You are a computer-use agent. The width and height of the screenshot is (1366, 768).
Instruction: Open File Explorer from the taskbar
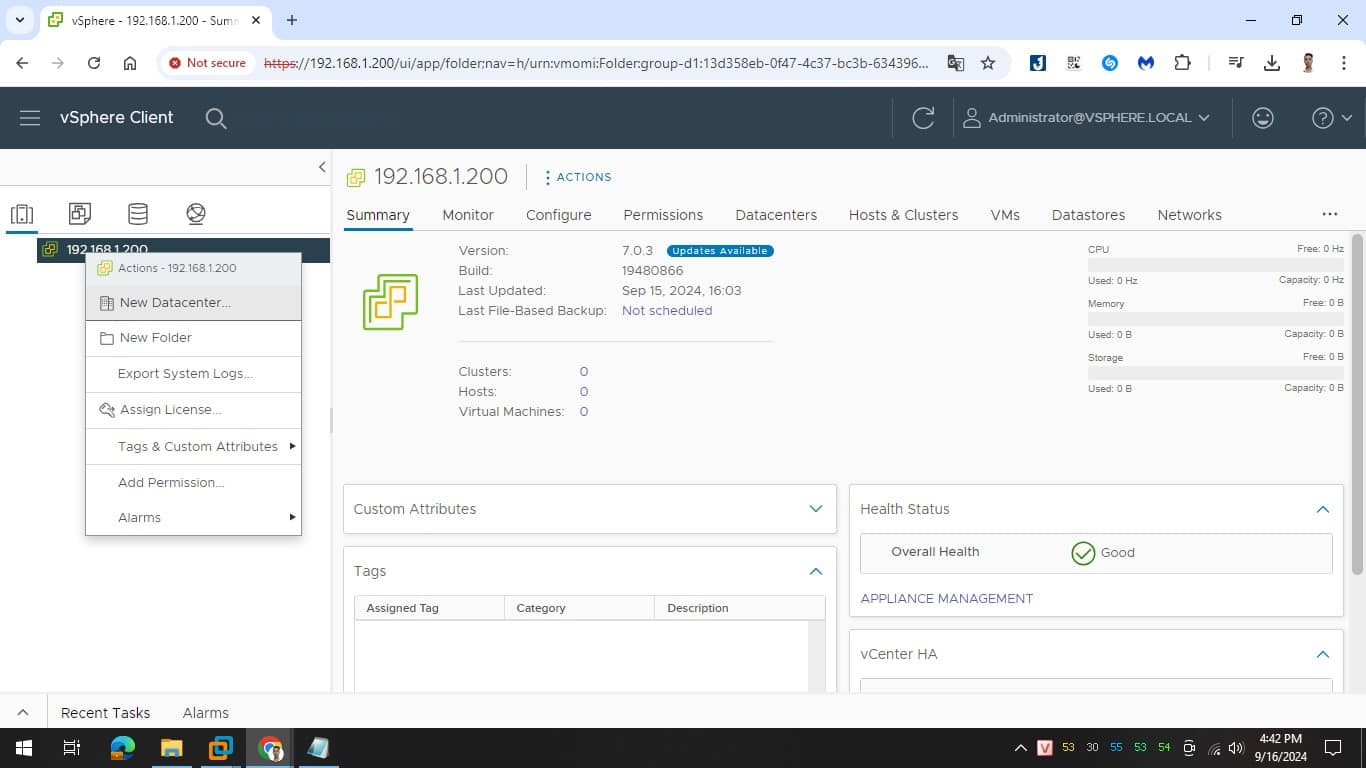pos(172,748)
